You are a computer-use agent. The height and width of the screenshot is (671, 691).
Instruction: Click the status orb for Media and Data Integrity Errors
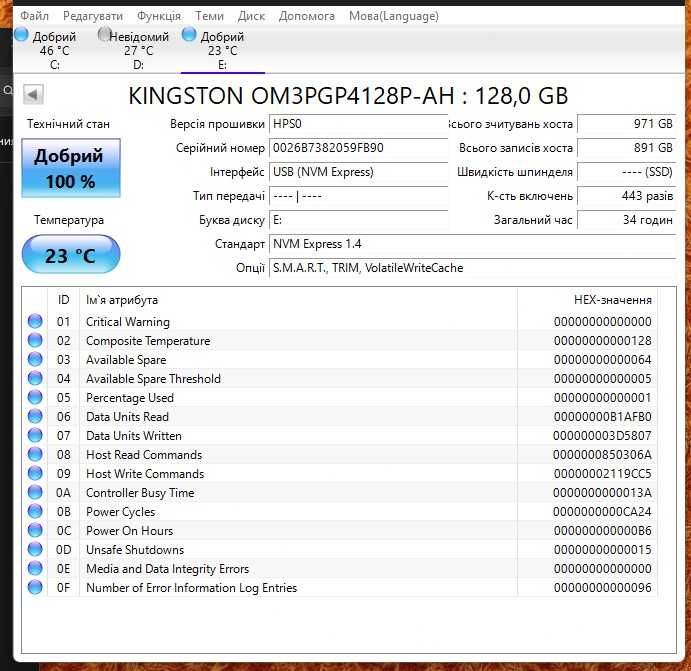tap(35, 568)
